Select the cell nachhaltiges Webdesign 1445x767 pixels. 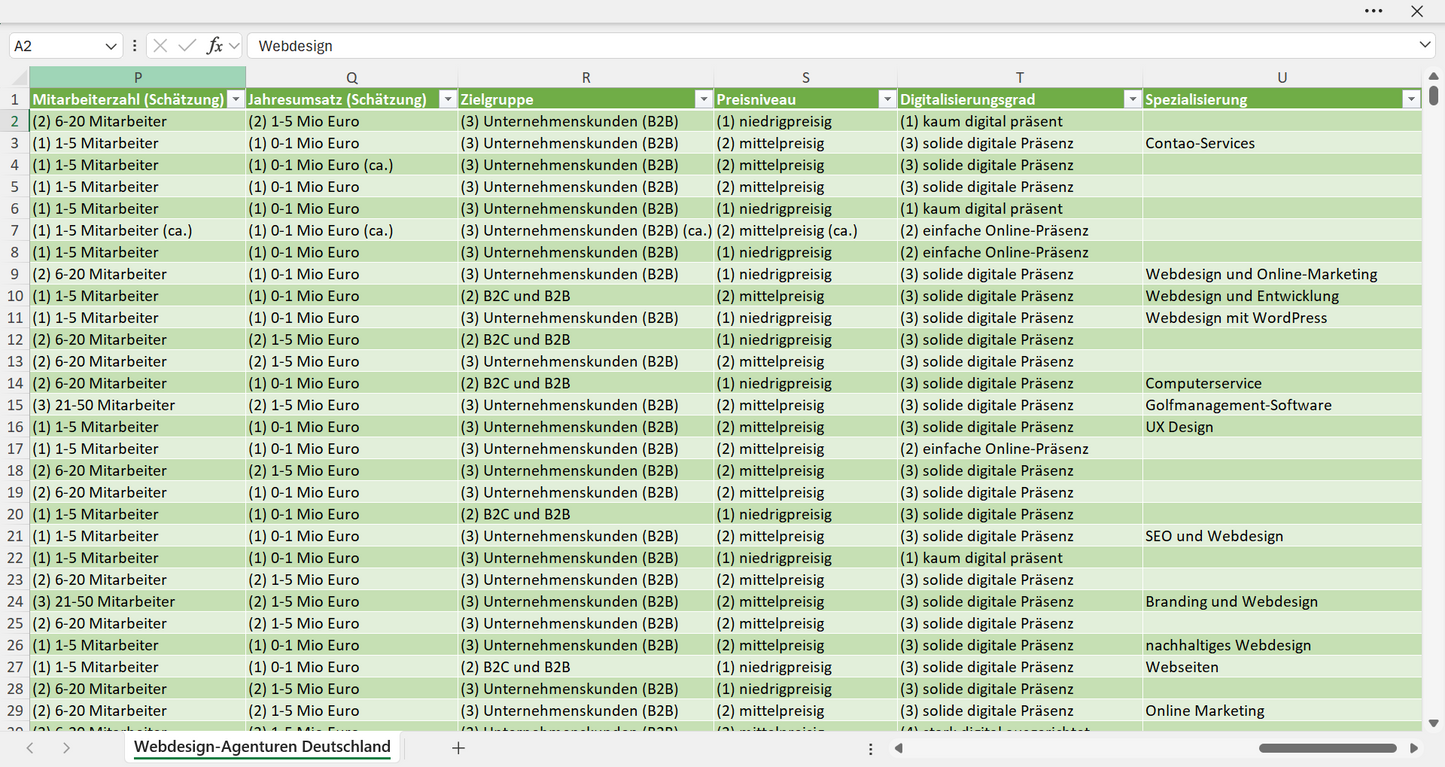click(1282, 645)
